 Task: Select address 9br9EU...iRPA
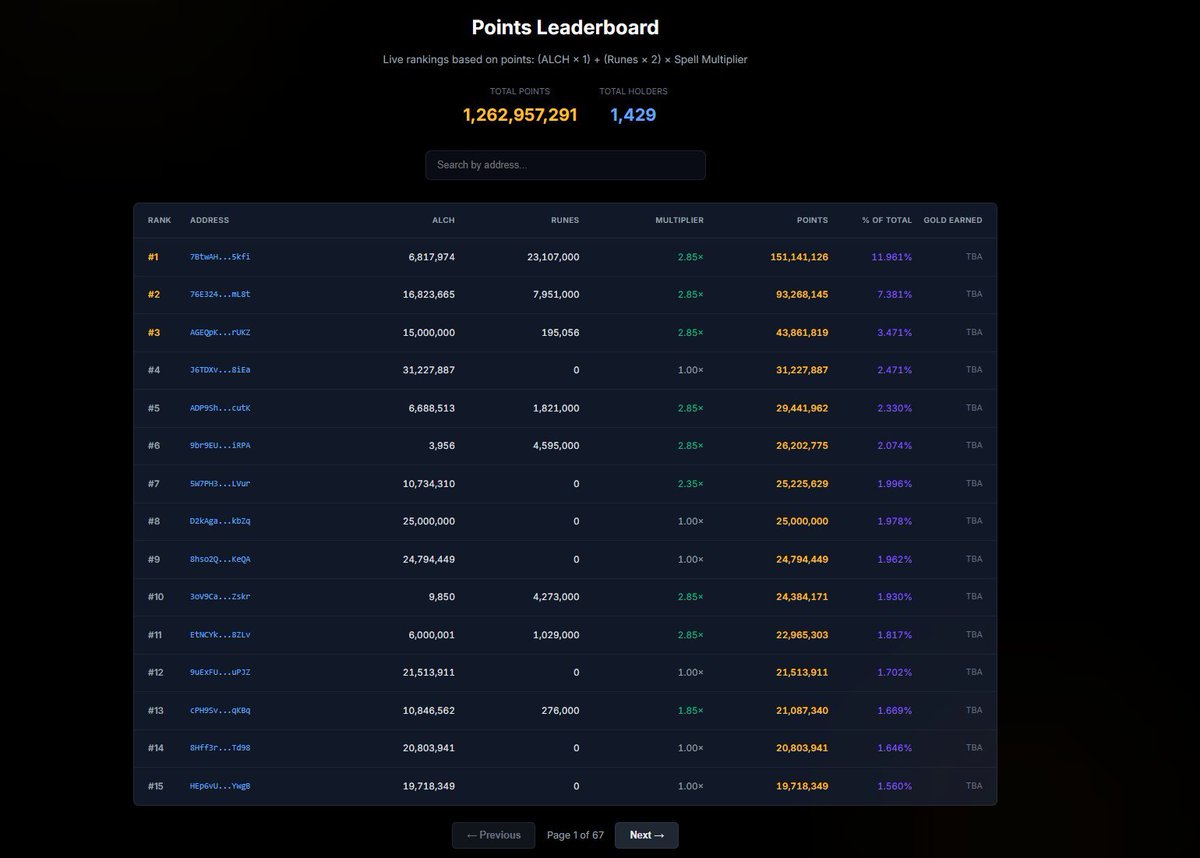[220, 446]
